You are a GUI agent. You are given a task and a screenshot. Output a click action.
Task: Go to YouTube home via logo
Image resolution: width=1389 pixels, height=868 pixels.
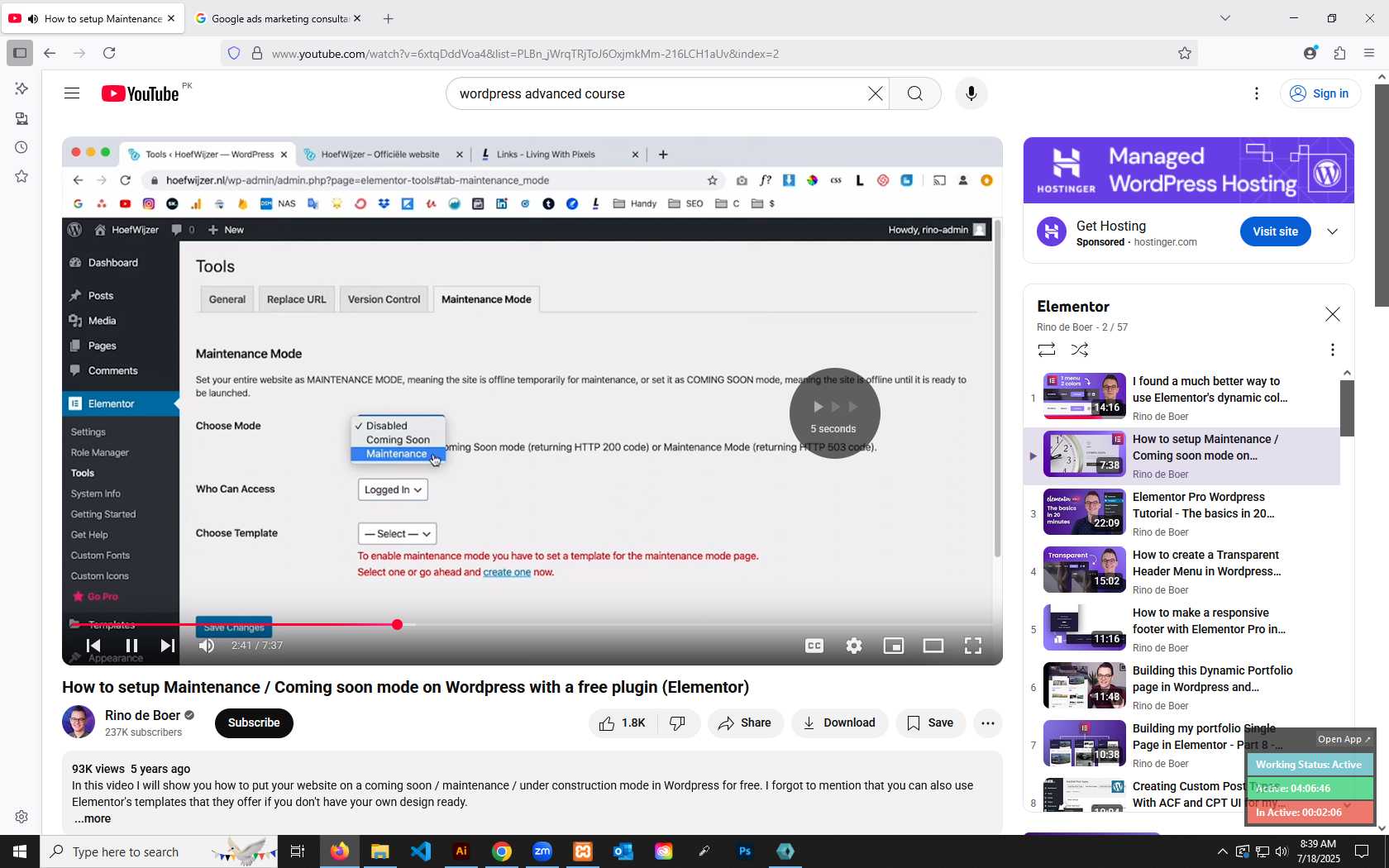(140, 93)
